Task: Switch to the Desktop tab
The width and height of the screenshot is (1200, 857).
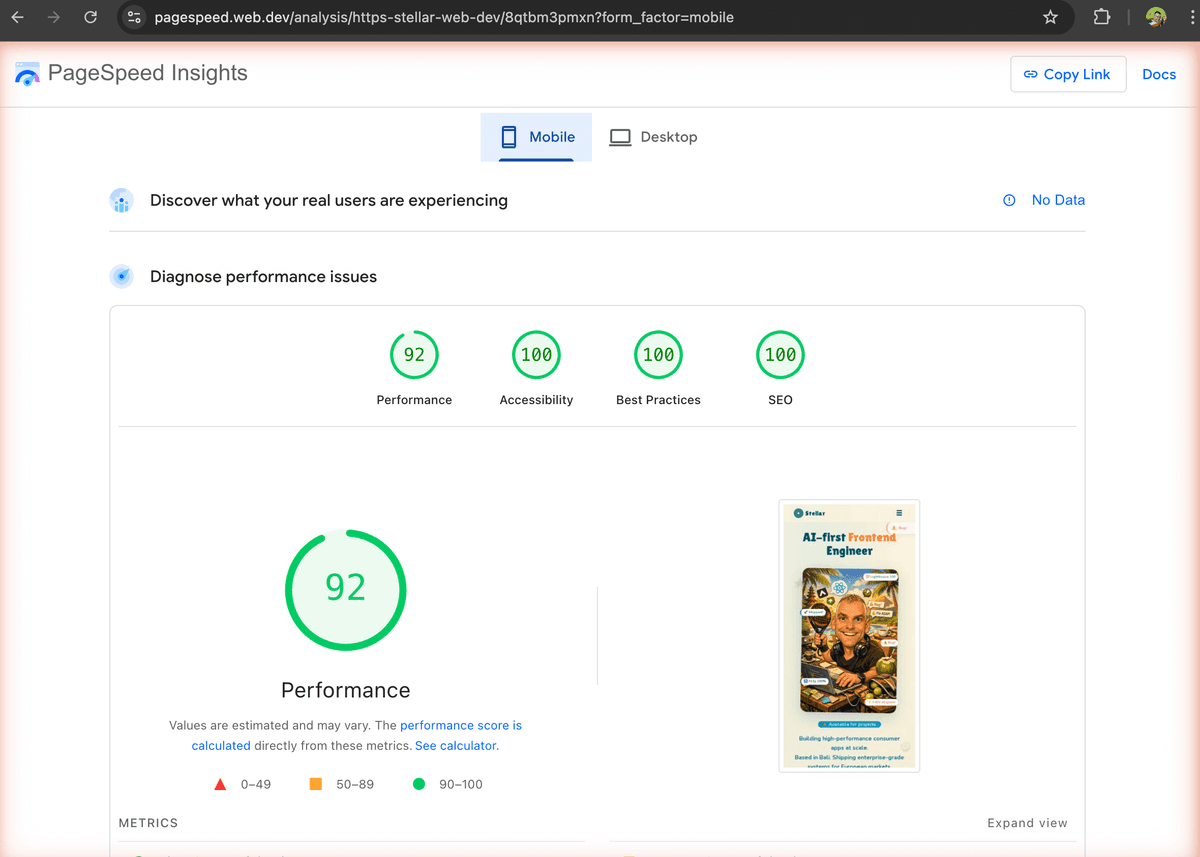Action: point(653,137)
